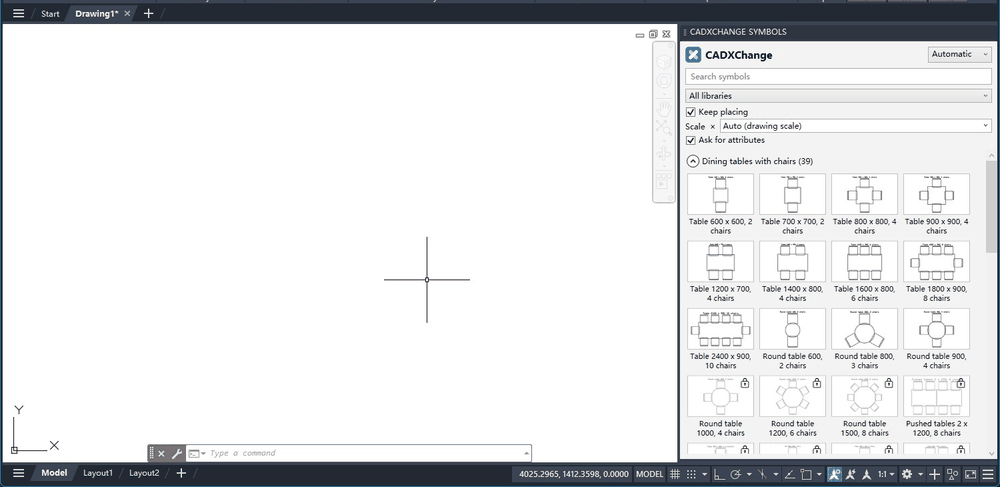Screen dimensions: 1000x487
Task: Toggle Clean Screen in status bar
Action: [x=970, y=474]
